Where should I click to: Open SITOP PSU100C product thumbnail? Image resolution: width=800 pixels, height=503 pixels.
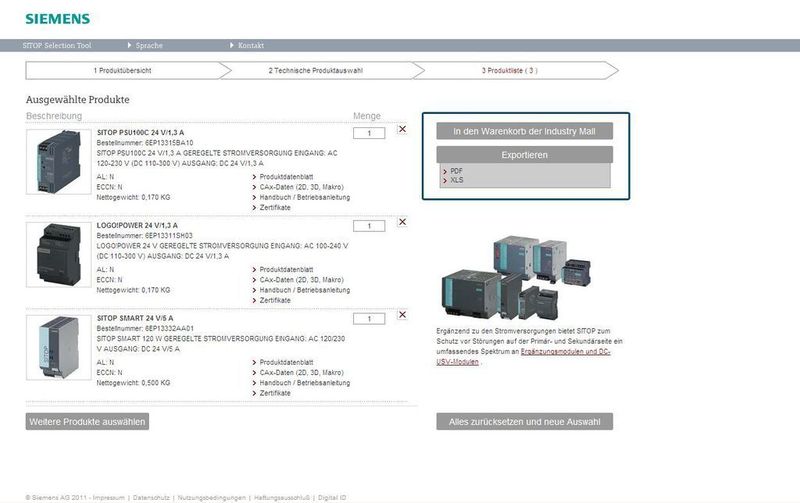(59, 162)
